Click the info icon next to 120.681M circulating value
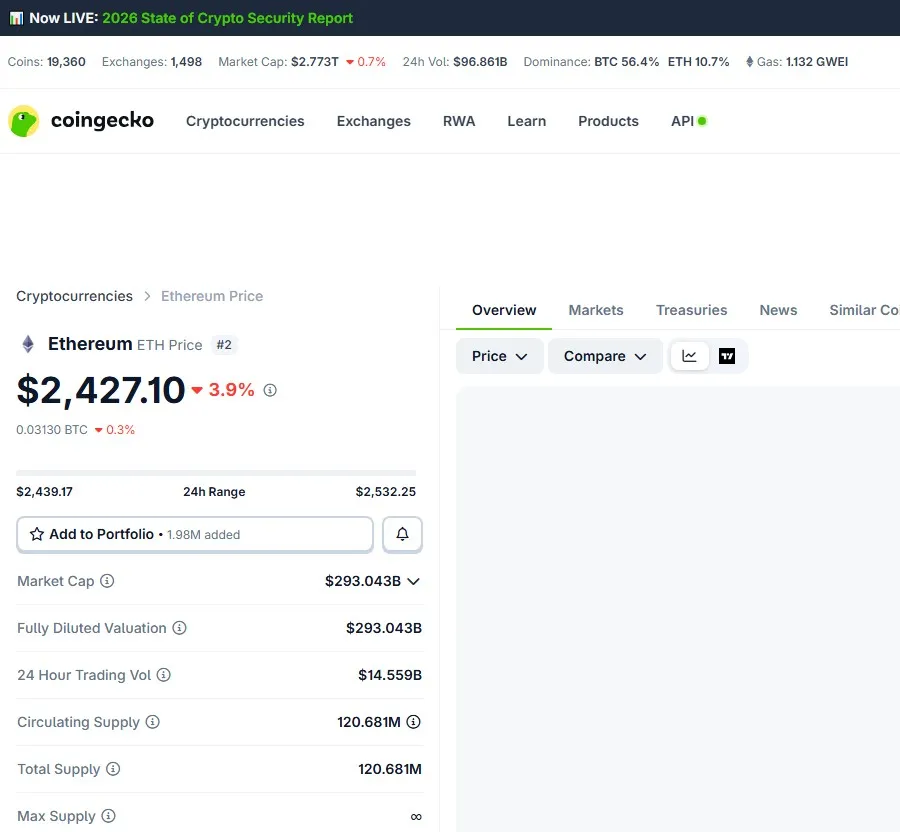 (413, 722)
